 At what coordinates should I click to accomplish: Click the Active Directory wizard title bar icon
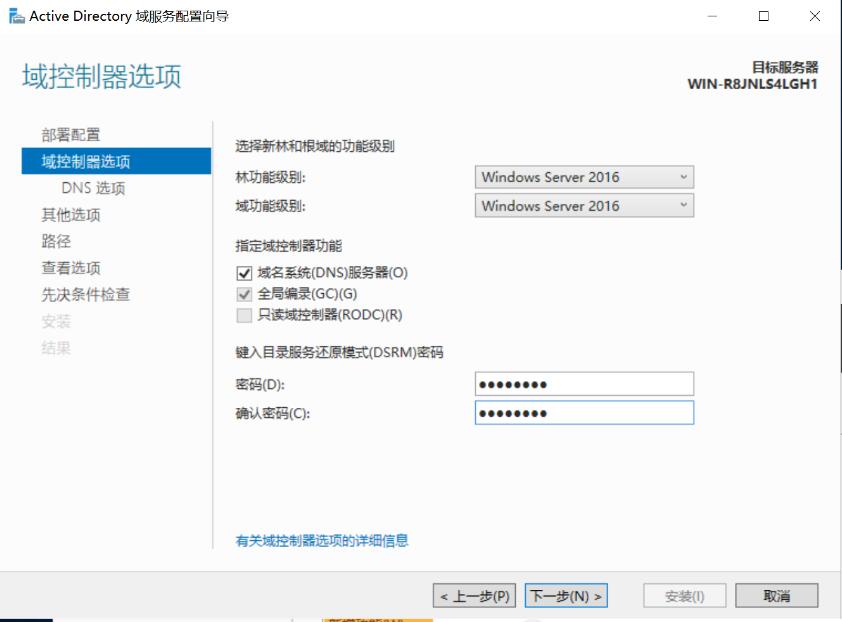point(14,16)
